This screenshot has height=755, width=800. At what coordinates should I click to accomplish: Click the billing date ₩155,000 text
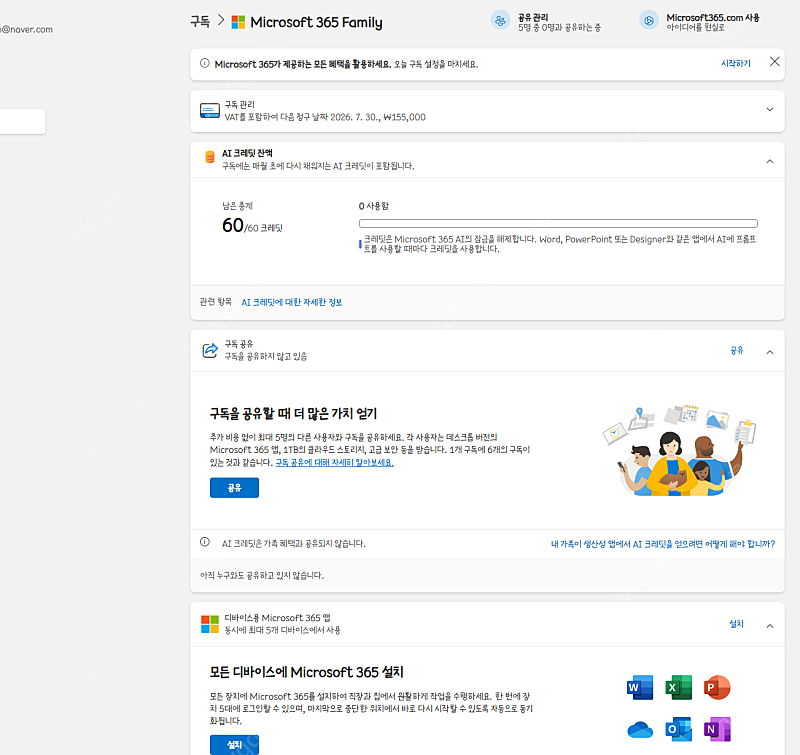325,117
